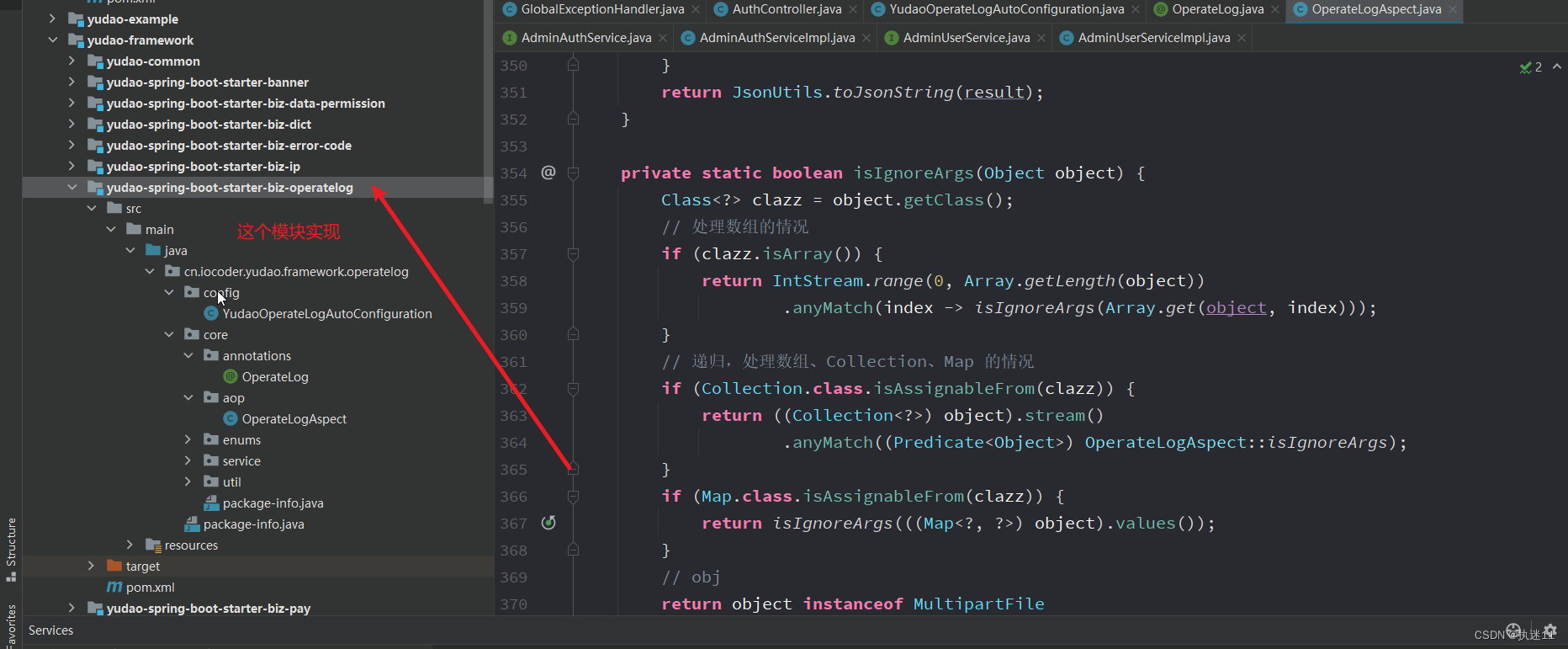Viewport: 1568px width, 649px height.
Task: Close the AuthController.java tab
Action: click(853, 9)
